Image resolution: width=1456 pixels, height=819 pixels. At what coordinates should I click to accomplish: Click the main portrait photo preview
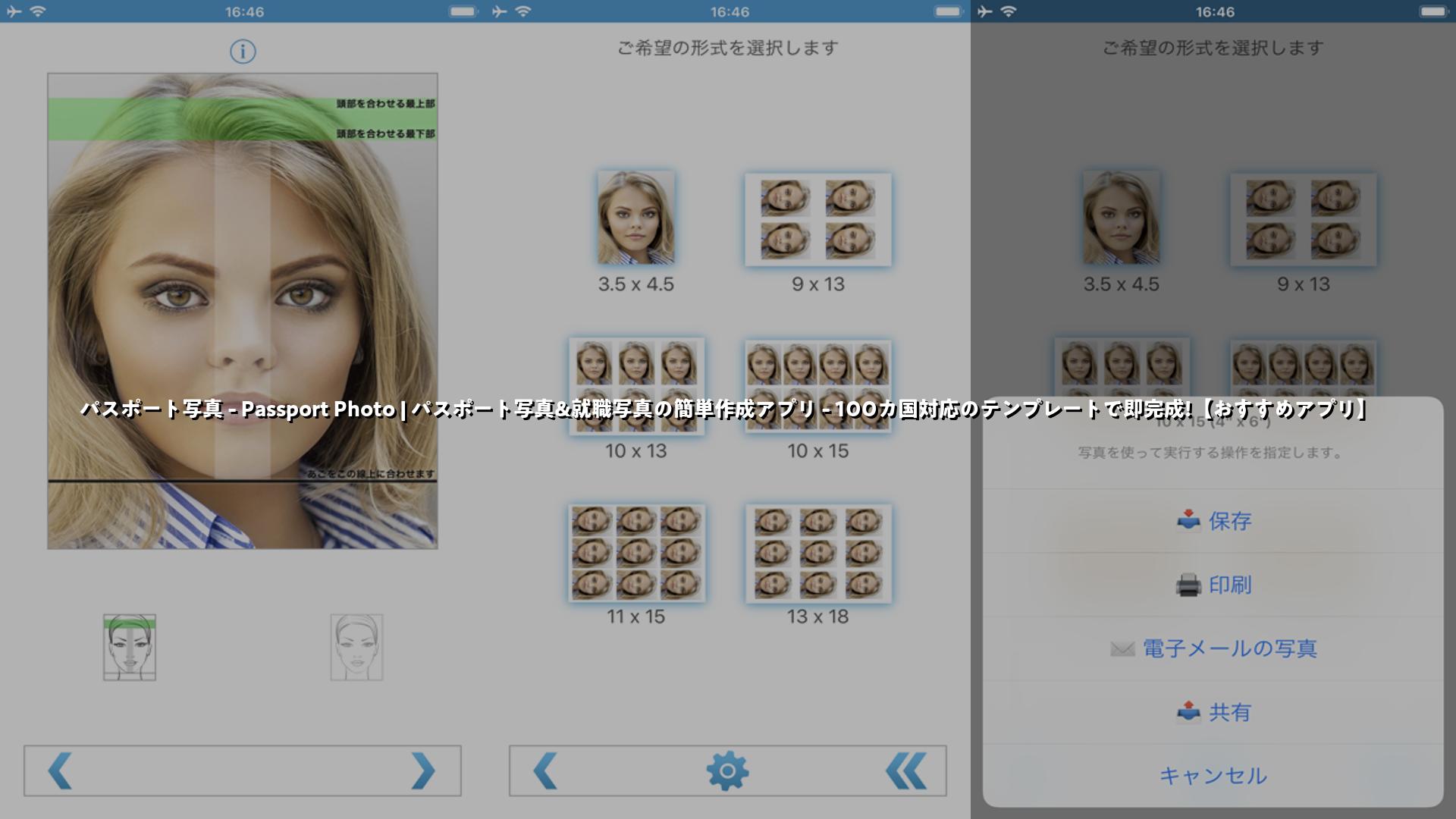(243, 311)
